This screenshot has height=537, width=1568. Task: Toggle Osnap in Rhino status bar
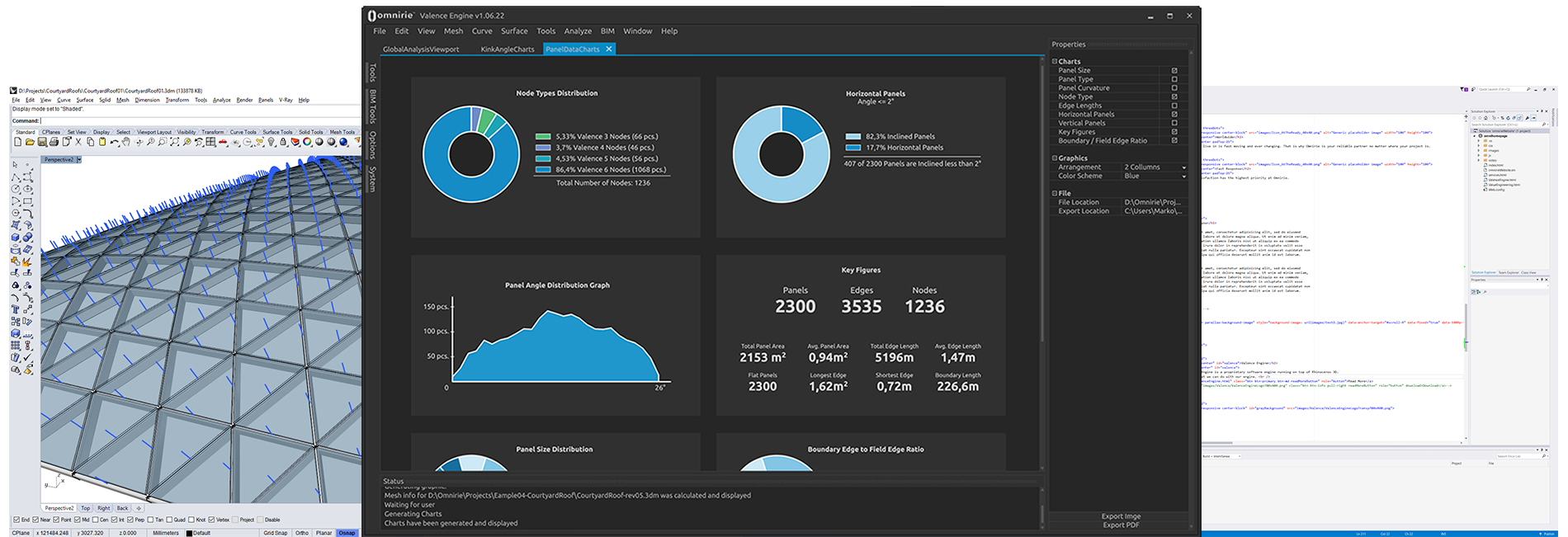click(347, 533)
